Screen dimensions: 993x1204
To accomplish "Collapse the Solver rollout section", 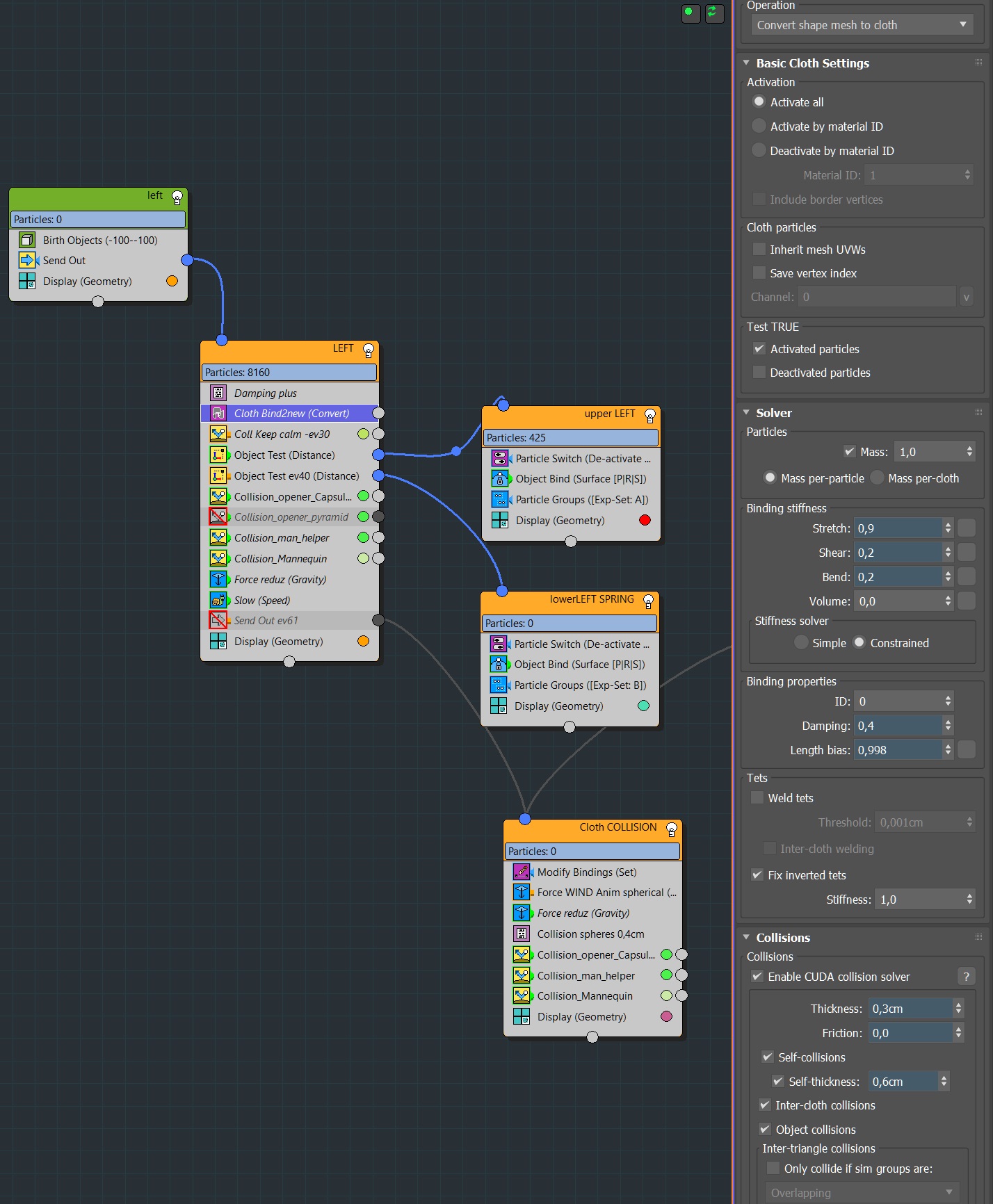I will 747,413.
